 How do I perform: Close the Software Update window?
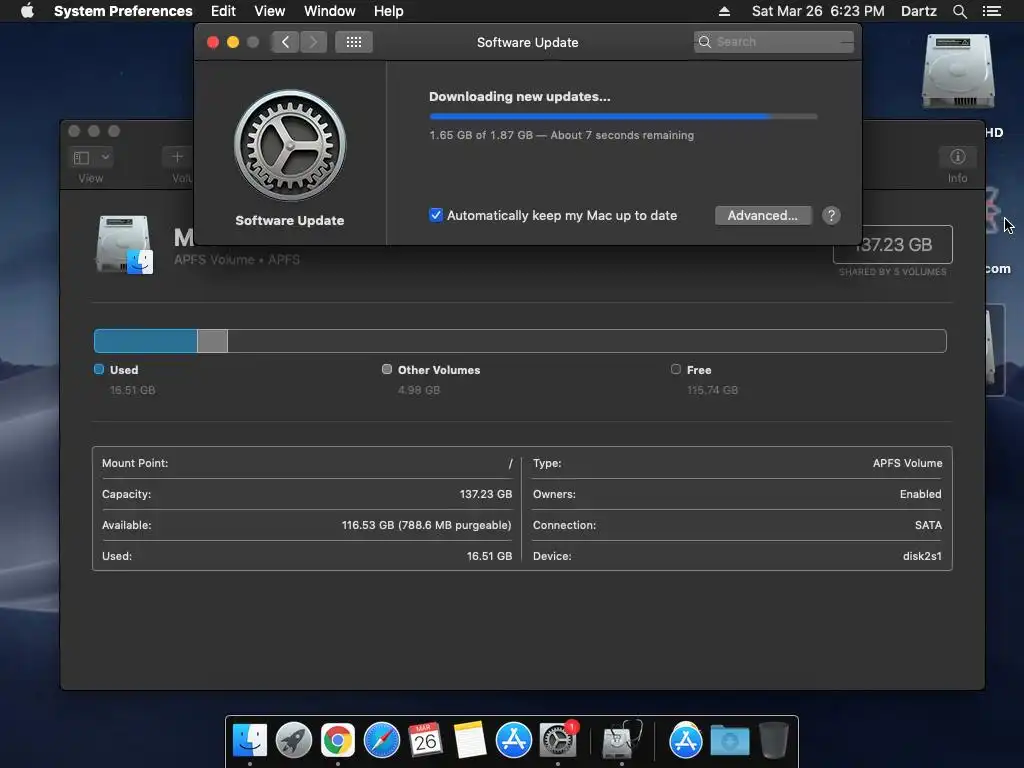tap(213, 42)
